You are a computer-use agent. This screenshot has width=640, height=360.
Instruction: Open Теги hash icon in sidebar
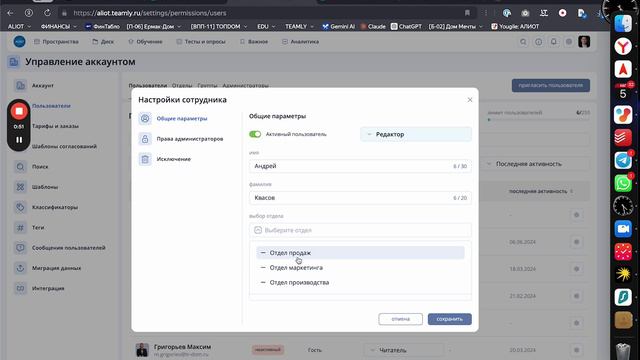[20, 227]
